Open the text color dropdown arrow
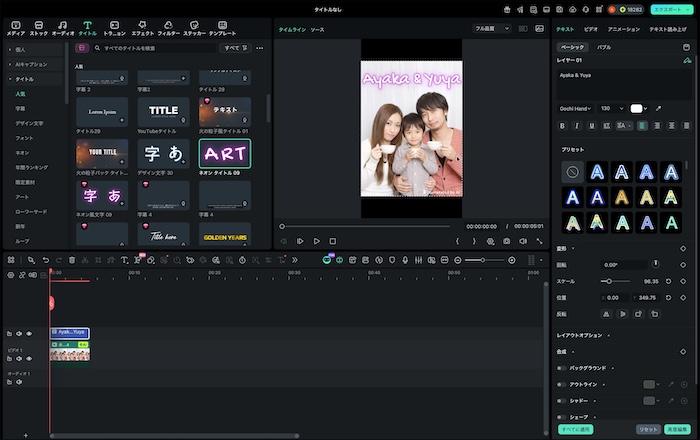This screenshot has width=700, height=440. 646,108
